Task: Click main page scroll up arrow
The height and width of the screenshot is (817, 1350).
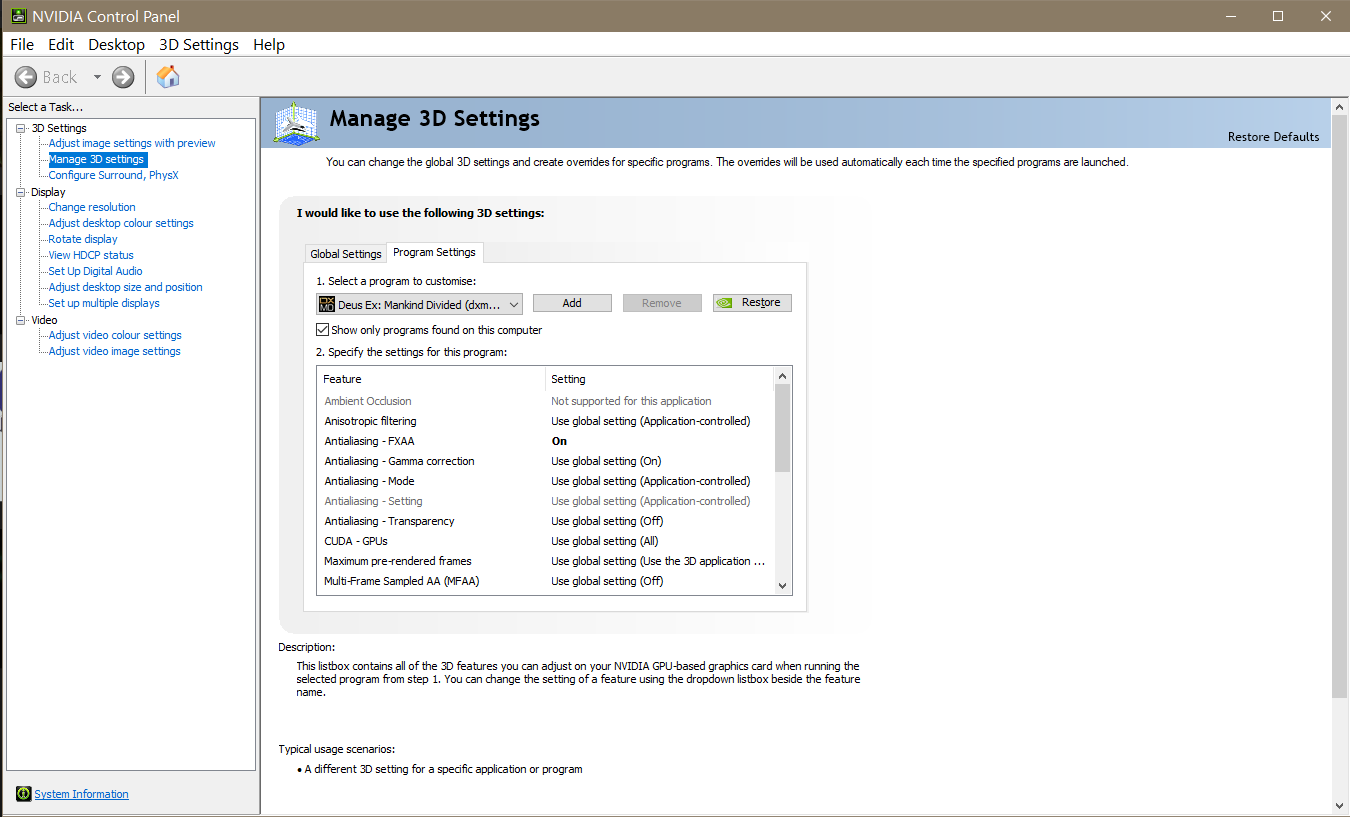Action: [1340, 105]
